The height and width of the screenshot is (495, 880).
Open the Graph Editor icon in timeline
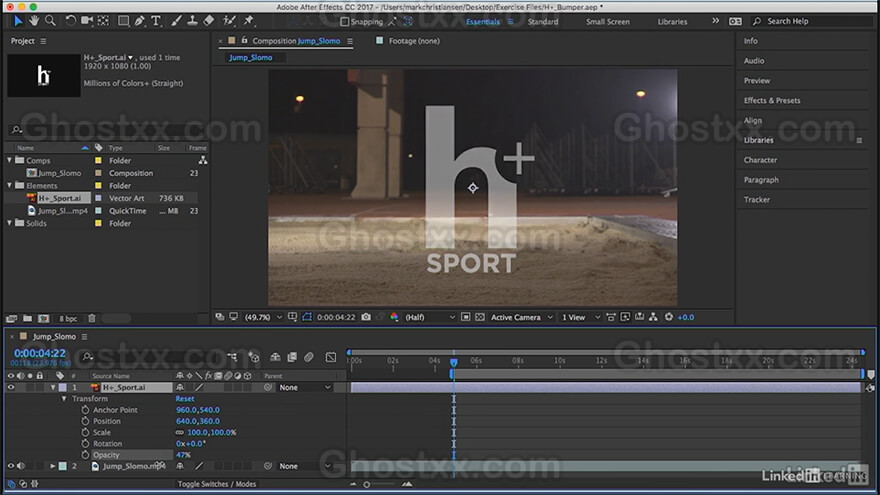(x=331, y=357)
